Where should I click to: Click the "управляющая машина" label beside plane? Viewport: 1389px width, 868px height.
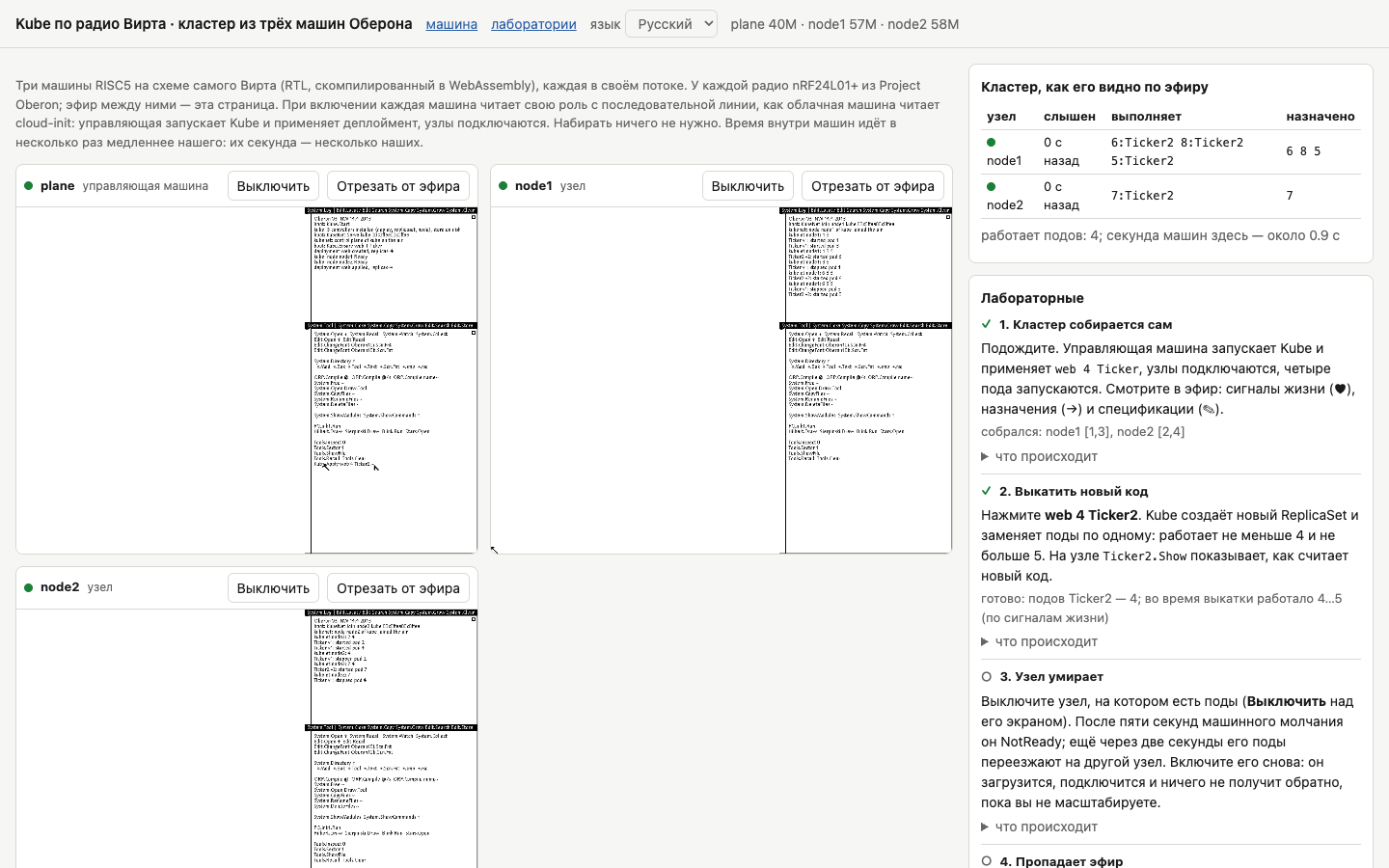146,186
